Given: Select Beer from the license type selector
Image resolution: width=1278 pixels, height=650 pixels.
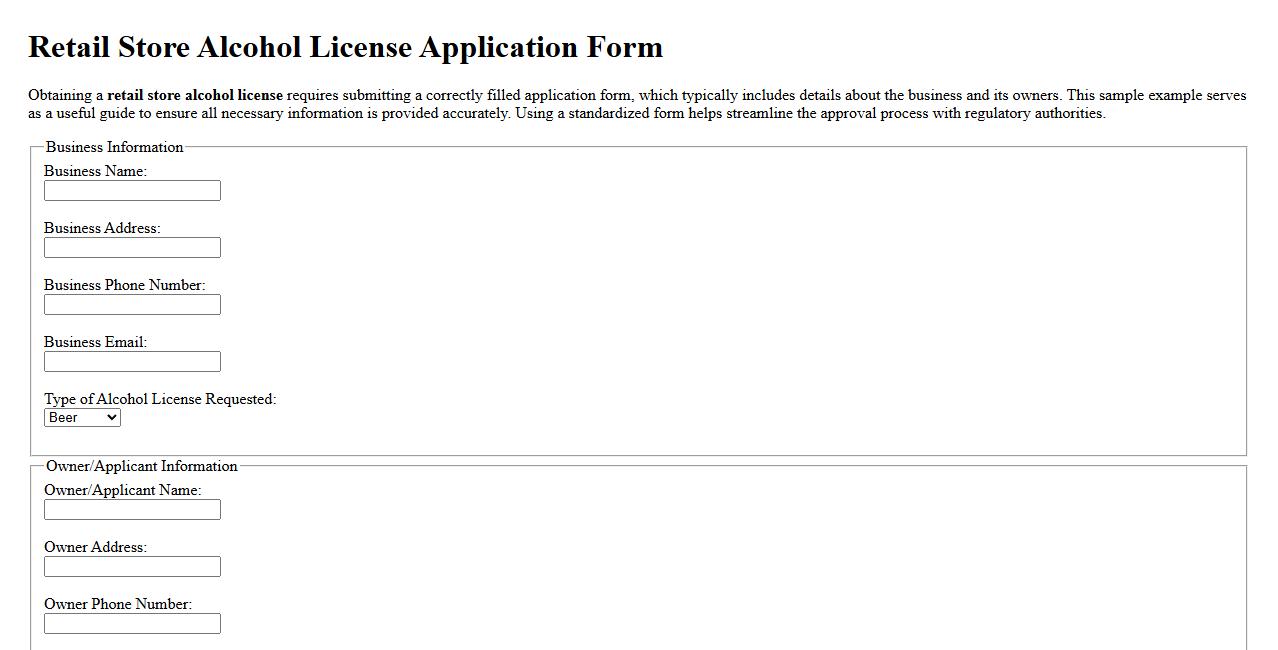Looking at the screenshot, I should pos(82,417).
